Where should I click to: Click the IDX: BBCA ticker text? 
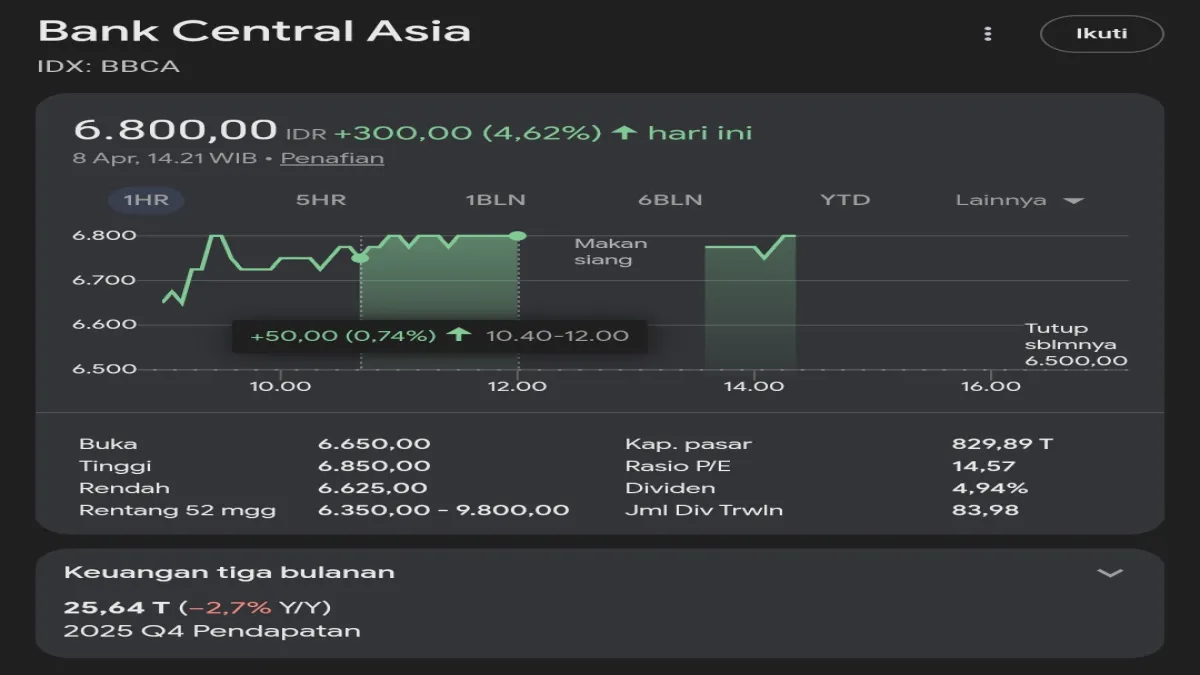pos(109,67)
